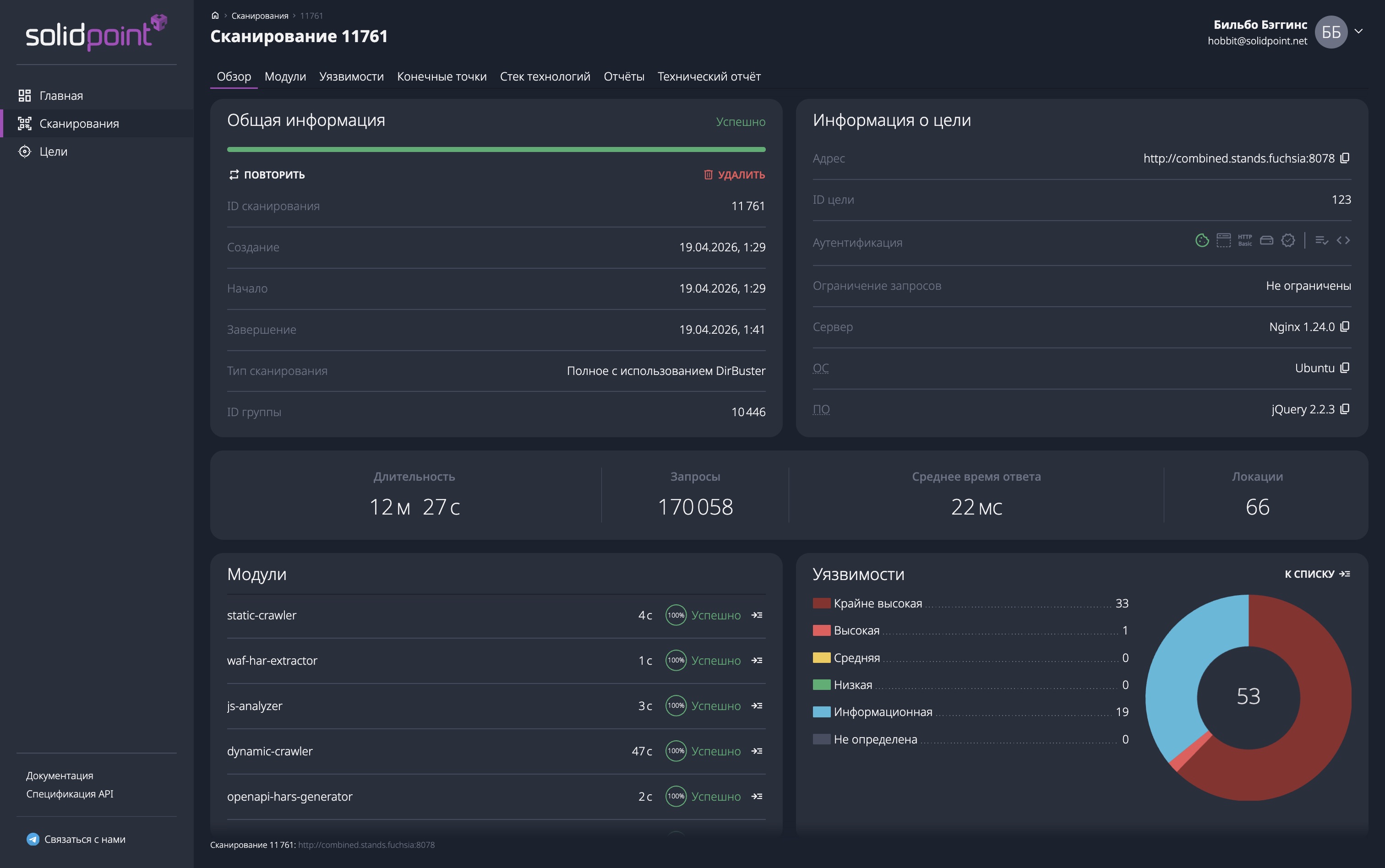Click the breadcrumb home icon
Image resolution: width=1385 pixels, height=868 pixels.
pos(215,16)
